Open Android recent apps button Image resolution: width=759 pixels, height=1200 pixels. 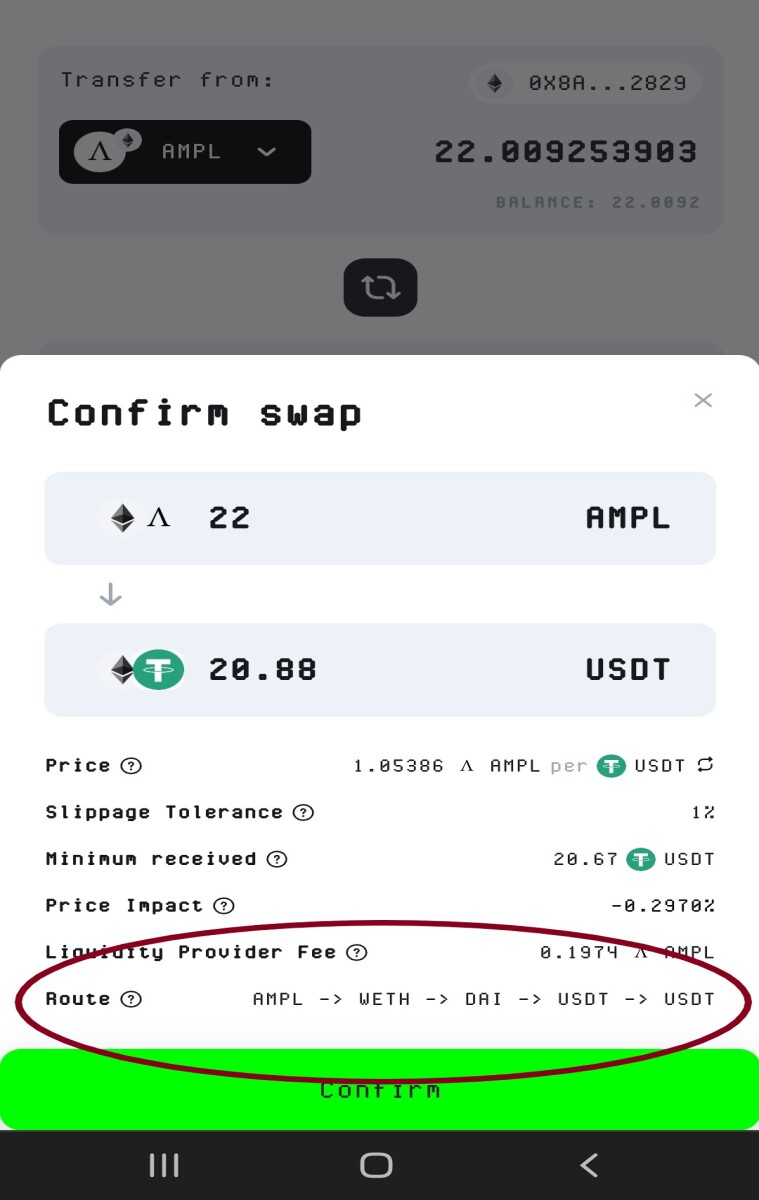[164, 1165]
